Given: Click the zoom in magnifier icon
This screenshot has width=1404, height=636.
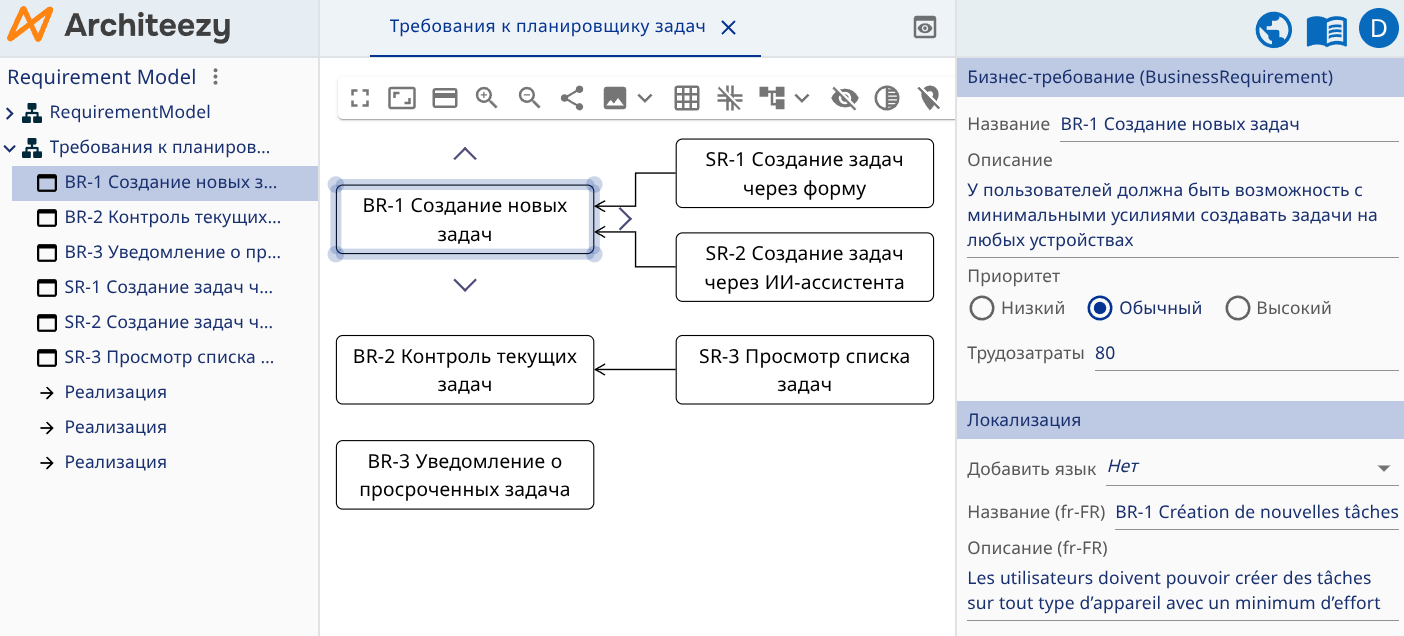Looking at the screenshot, I should pyautogui.click(x=487, y=98).
